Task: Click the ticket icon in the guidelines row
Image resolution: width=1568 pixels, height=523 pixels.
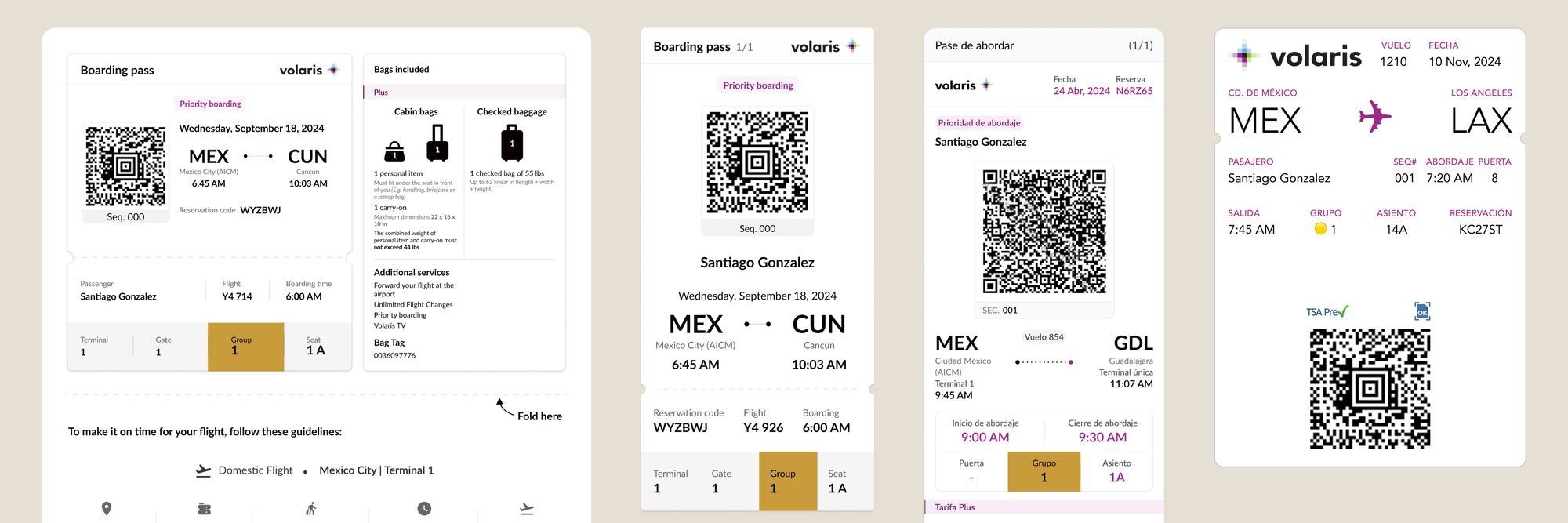Action: pyautogui.click(x=205, y=509)
